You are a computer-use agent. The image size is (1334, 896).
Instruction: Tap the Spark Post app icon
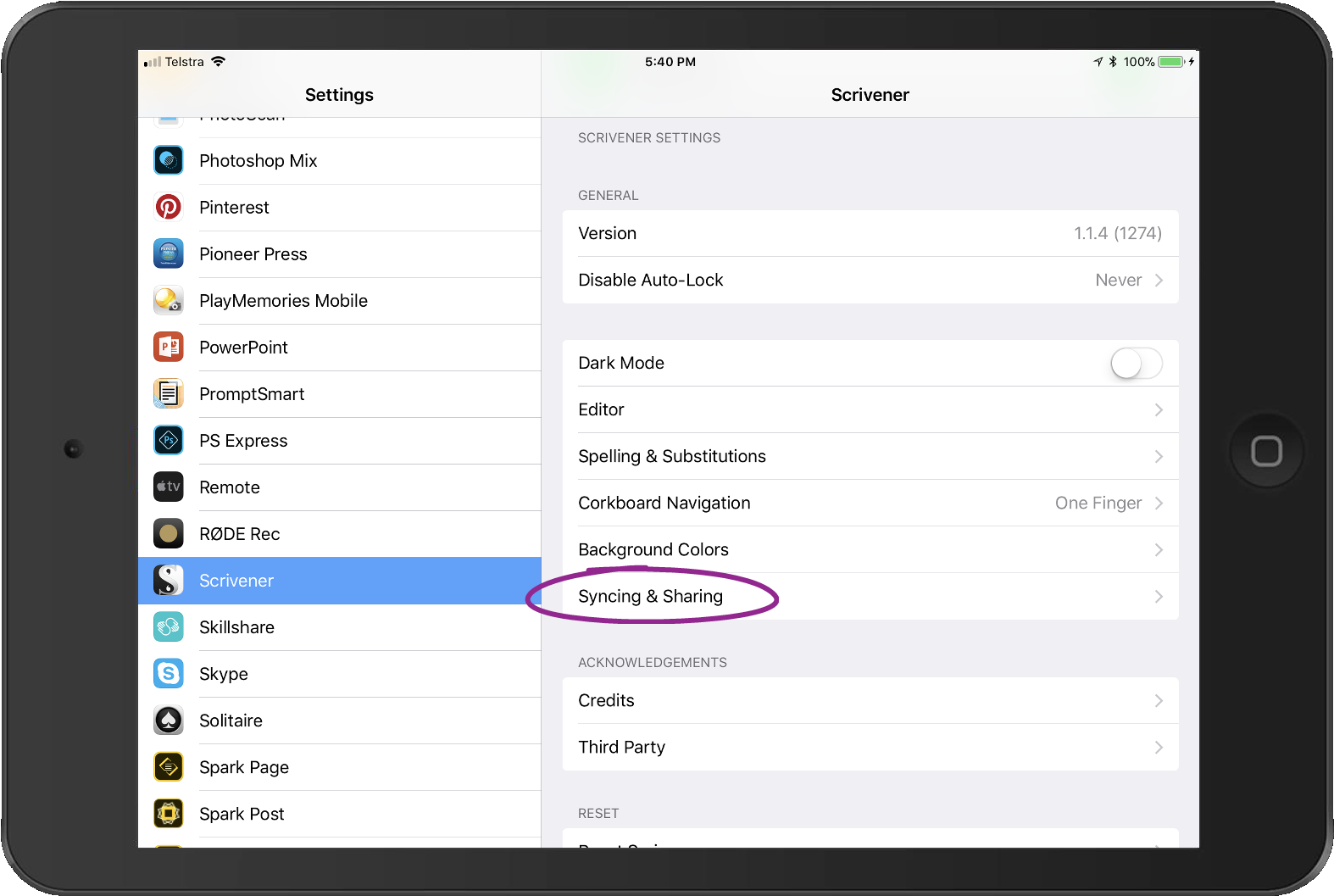[x=169, y=813]
